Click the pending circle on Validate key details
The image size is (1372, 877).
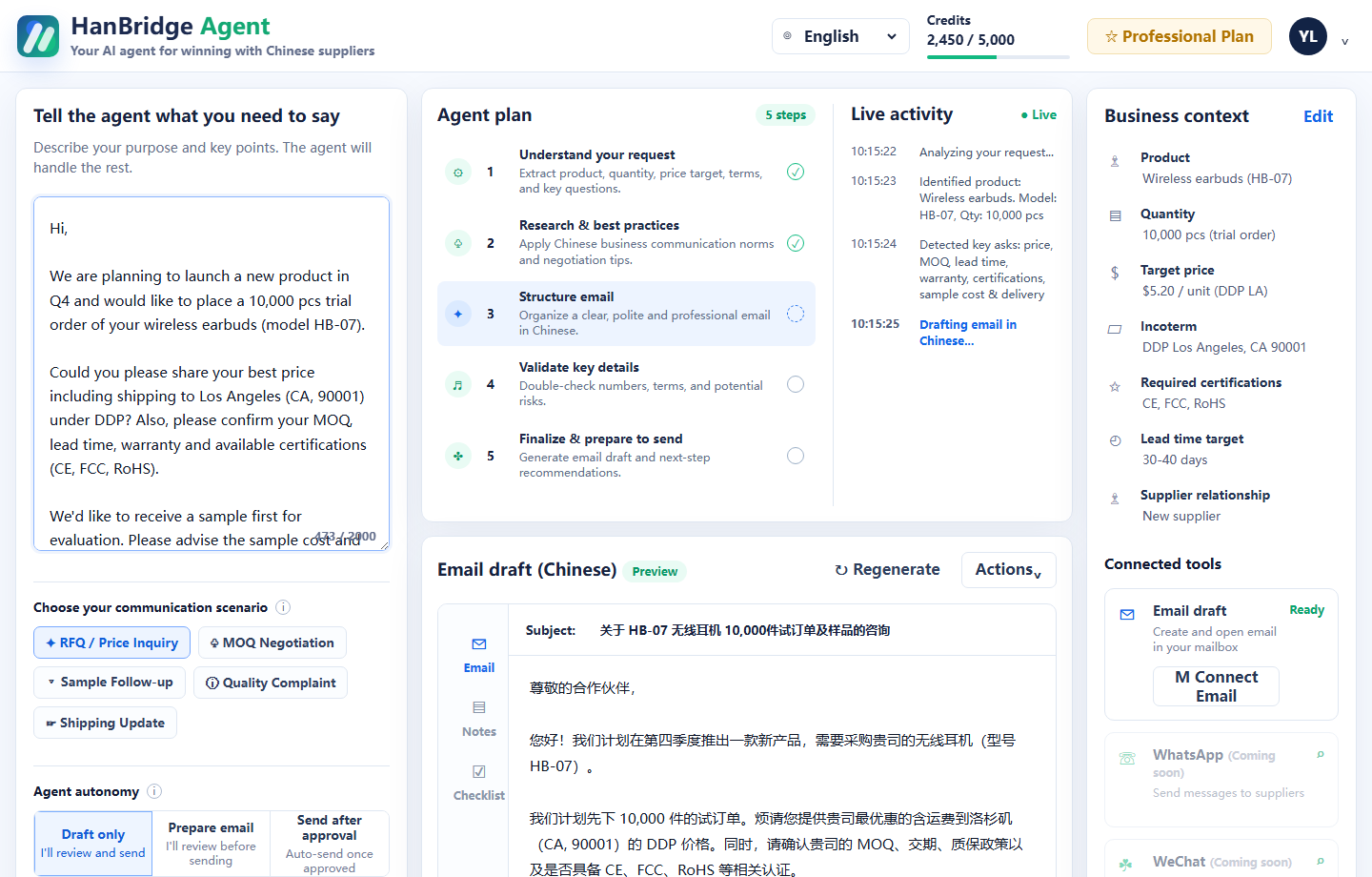tap(796, 384)
